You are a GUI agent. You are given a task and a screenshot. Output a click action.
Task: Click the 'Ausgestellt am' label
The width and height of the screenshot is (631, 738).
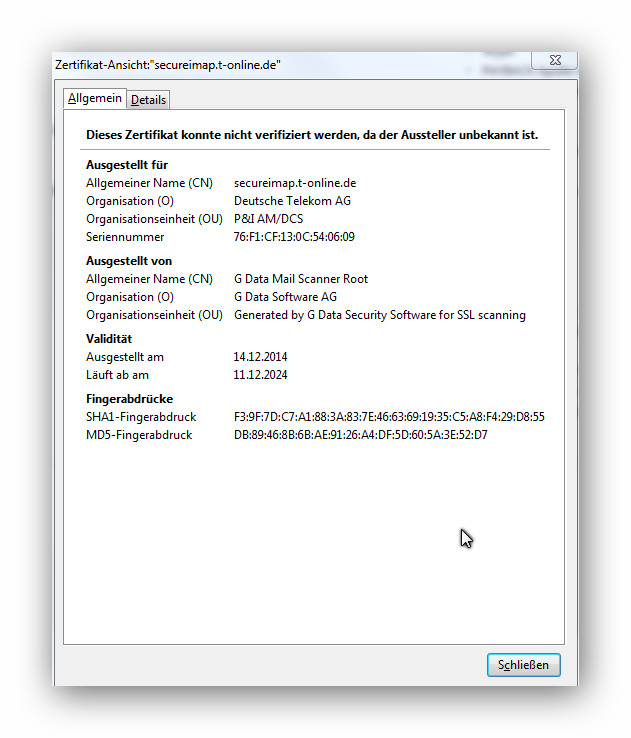[125, 357]
